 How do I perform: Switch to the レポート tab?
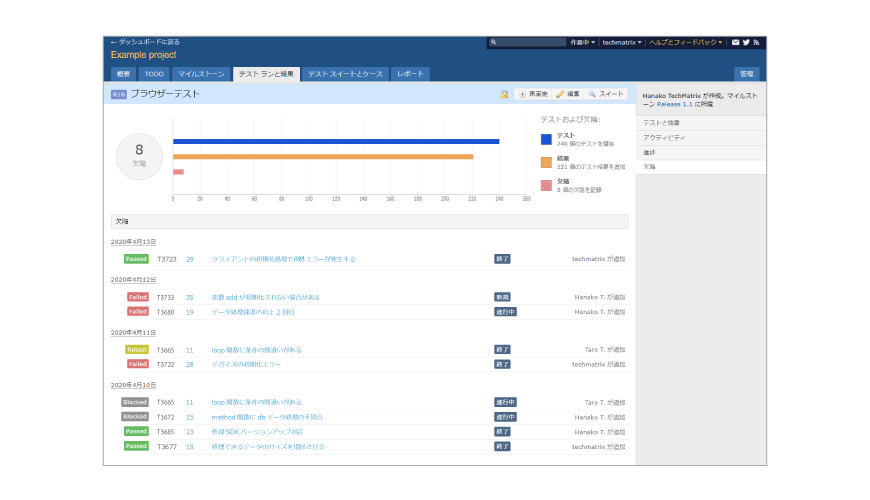(410, 74)
